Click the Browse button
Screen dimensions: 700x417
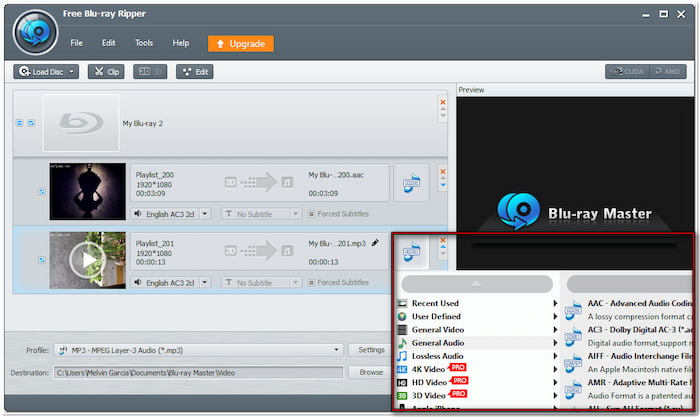click(371, 372)
